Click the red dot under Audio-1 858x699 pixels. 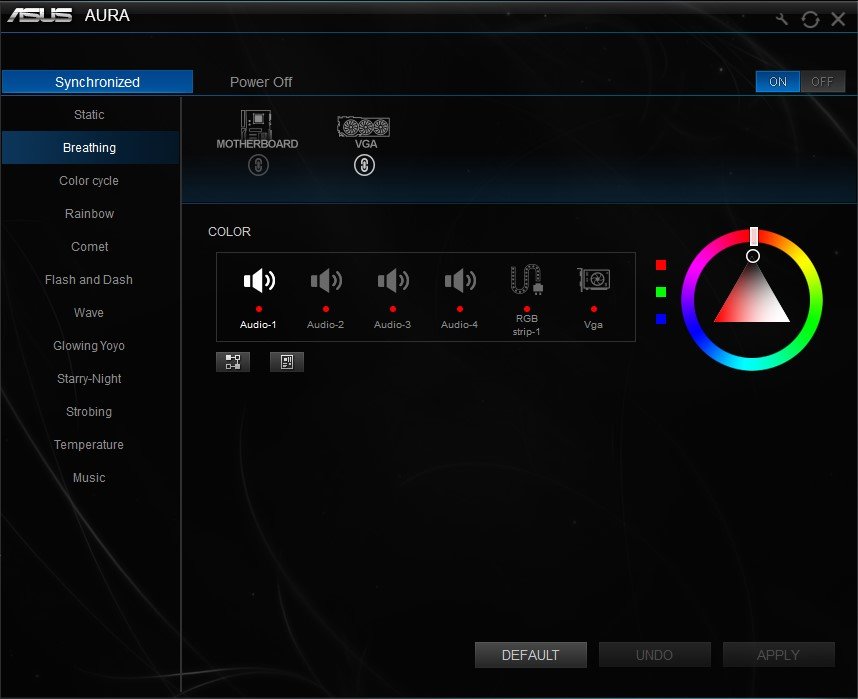pos(259,309)
